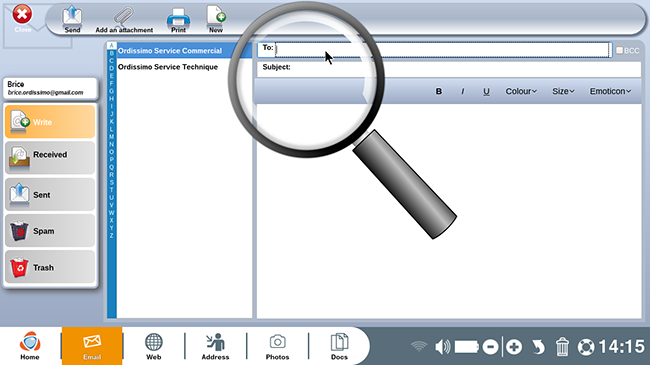Open the Received mailbox
Screen dimensions: 650x365
point(50,158)
